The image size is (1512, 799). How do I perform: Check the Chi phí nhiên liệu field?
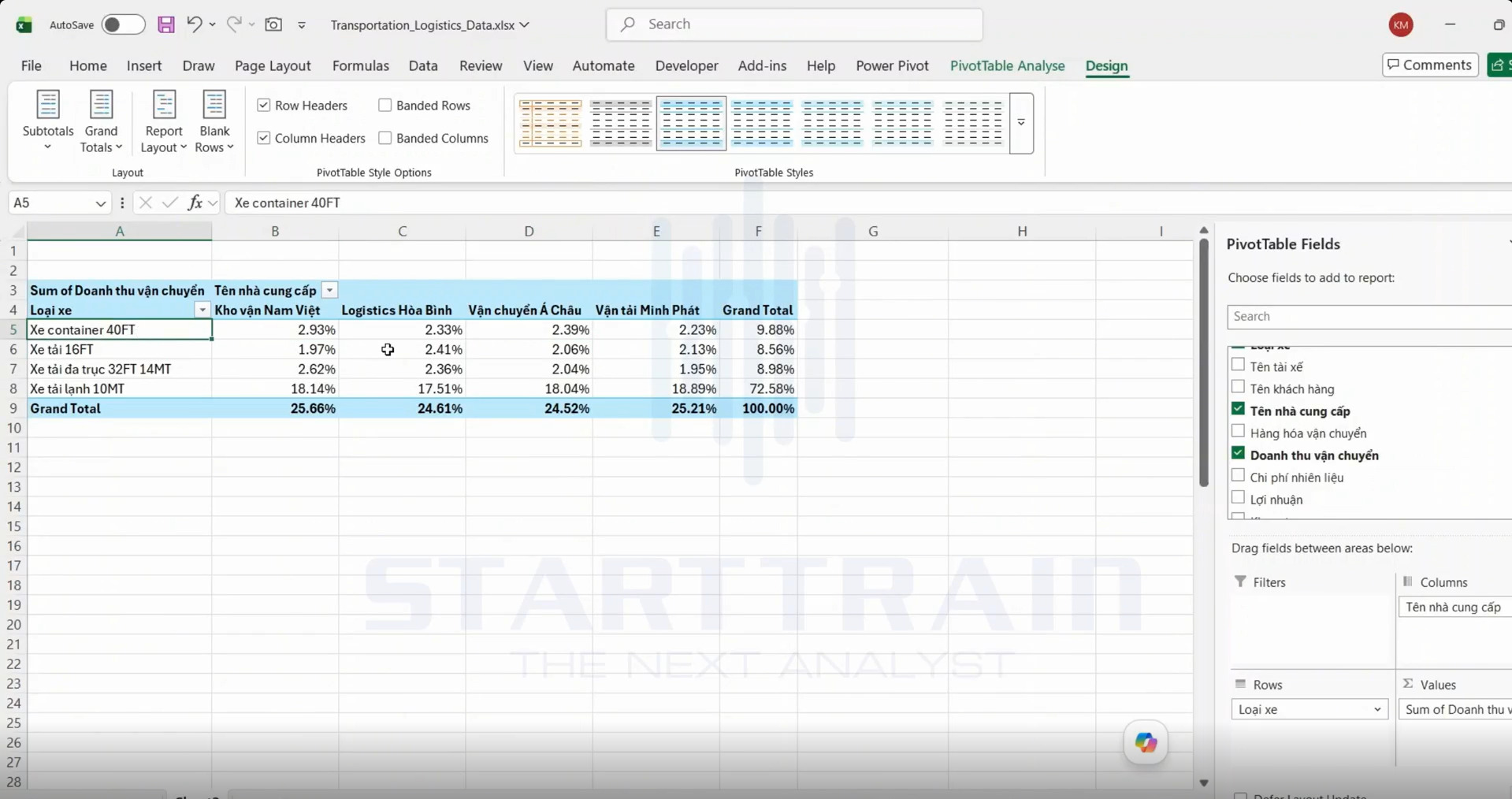(1238, 475)
